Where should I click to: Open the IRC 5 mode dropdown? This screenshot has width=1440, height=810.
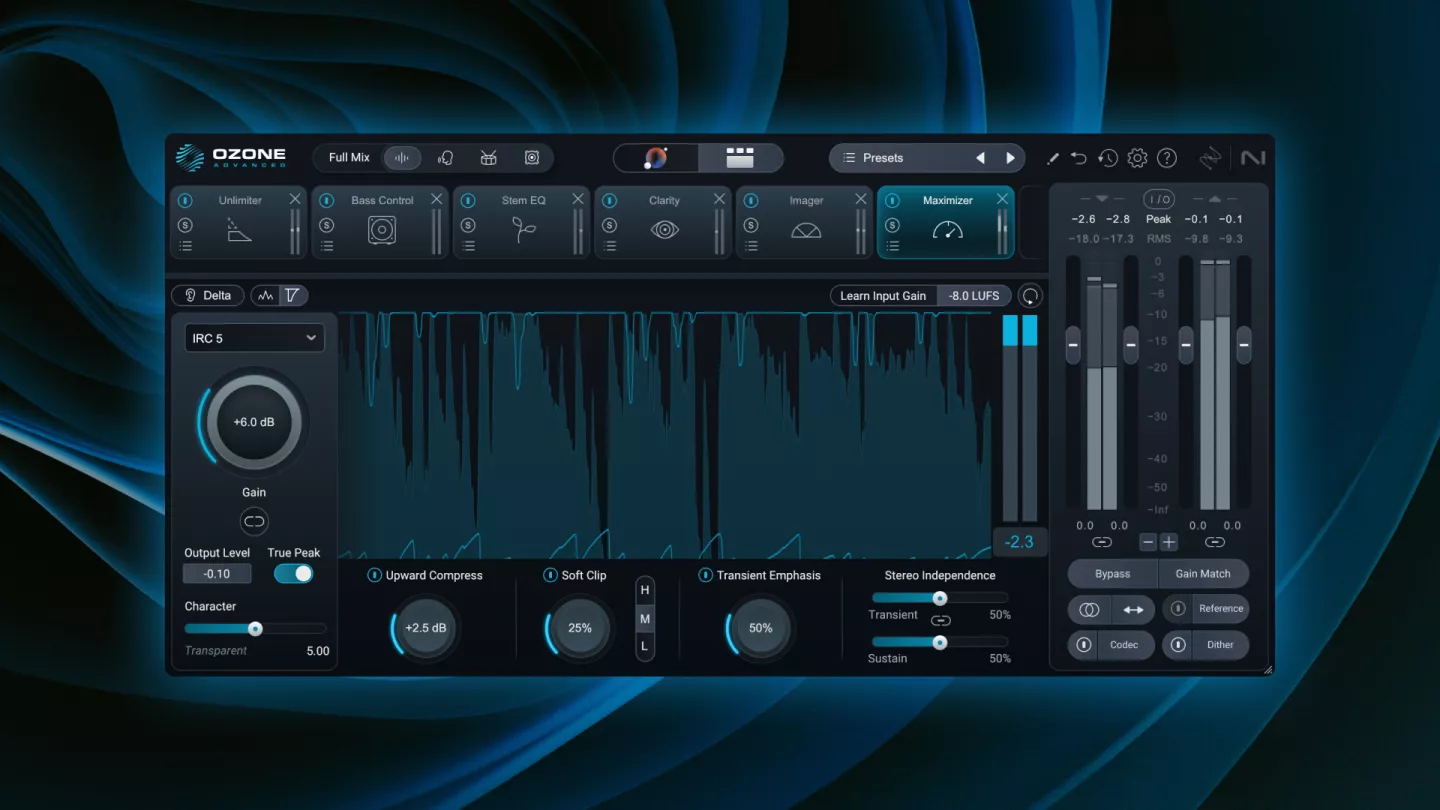coord(254,338)
